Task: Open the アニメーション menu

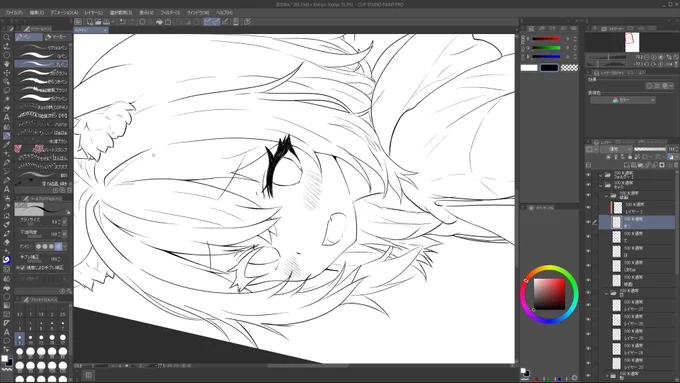Action: (64, 13)
